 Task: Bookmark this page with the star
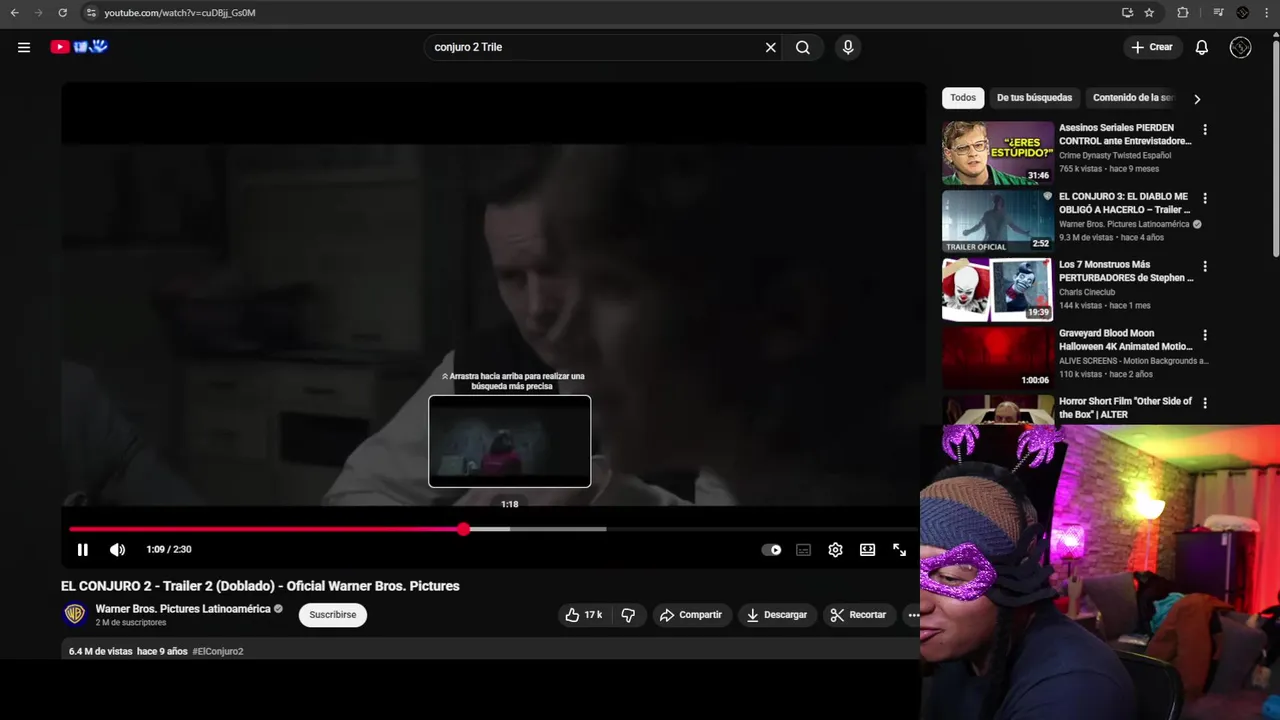click(x=1149, y=13)
